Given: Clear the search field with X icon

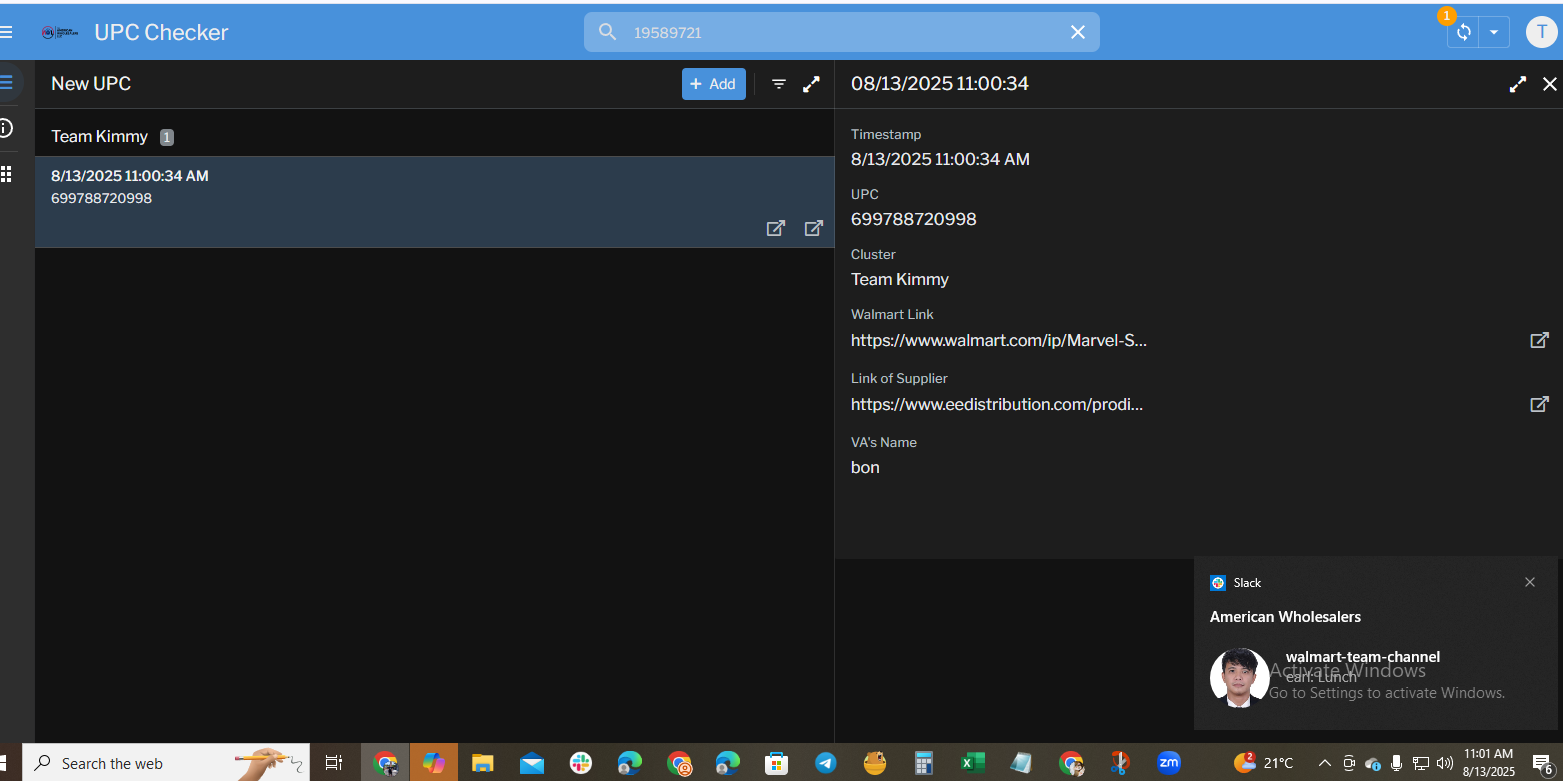Looking at the screenshot, I should (1078, 32).
